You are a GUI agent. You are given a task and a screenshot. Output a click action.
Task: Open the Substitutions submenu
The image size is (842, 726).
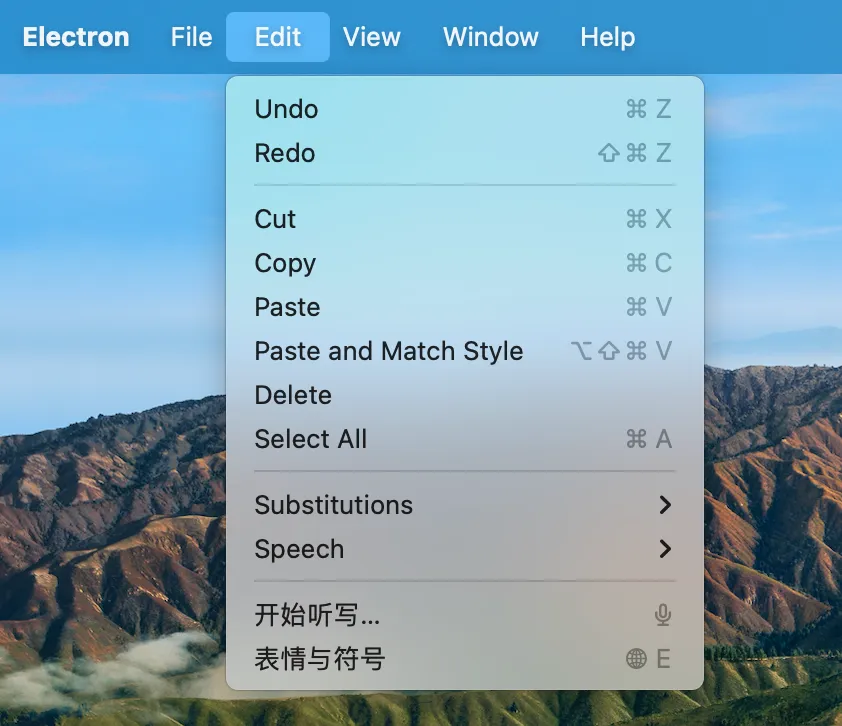pyautogui.click(x=333, y=506)
